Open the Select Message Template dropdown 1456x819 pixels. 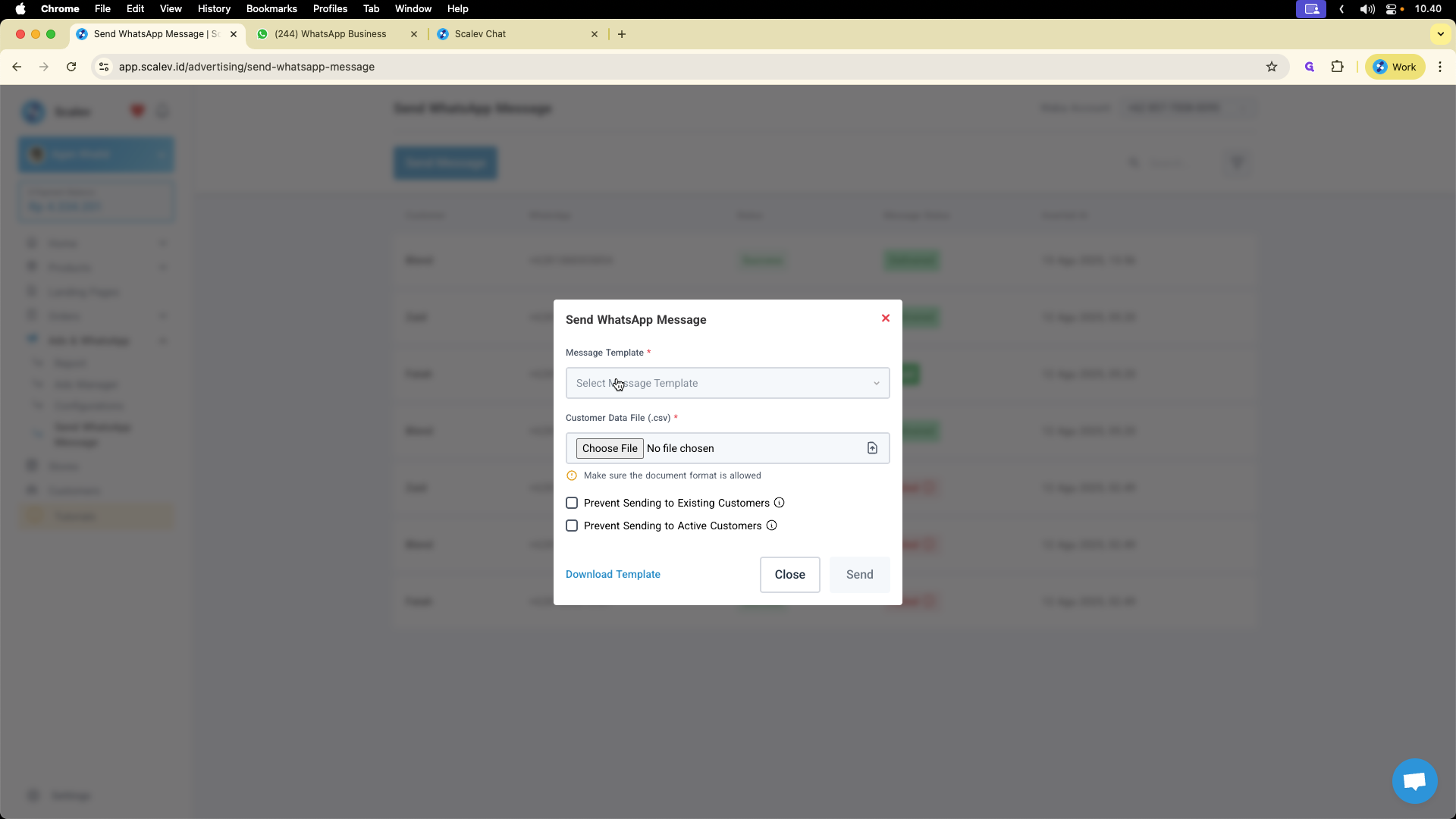pos(727,383)
